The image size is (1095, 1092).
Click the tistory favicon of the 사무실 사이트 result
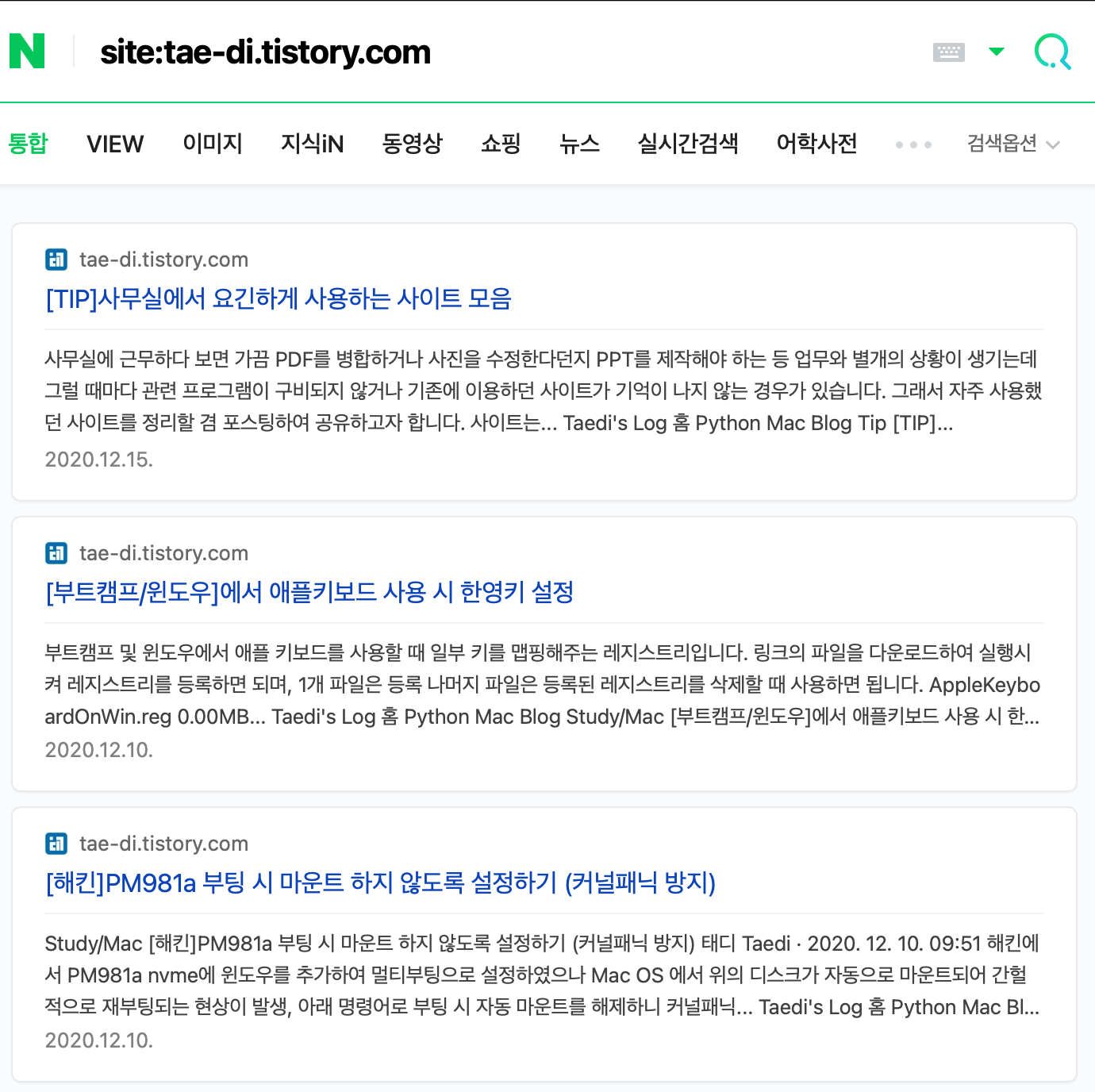(x=56, y=260)
